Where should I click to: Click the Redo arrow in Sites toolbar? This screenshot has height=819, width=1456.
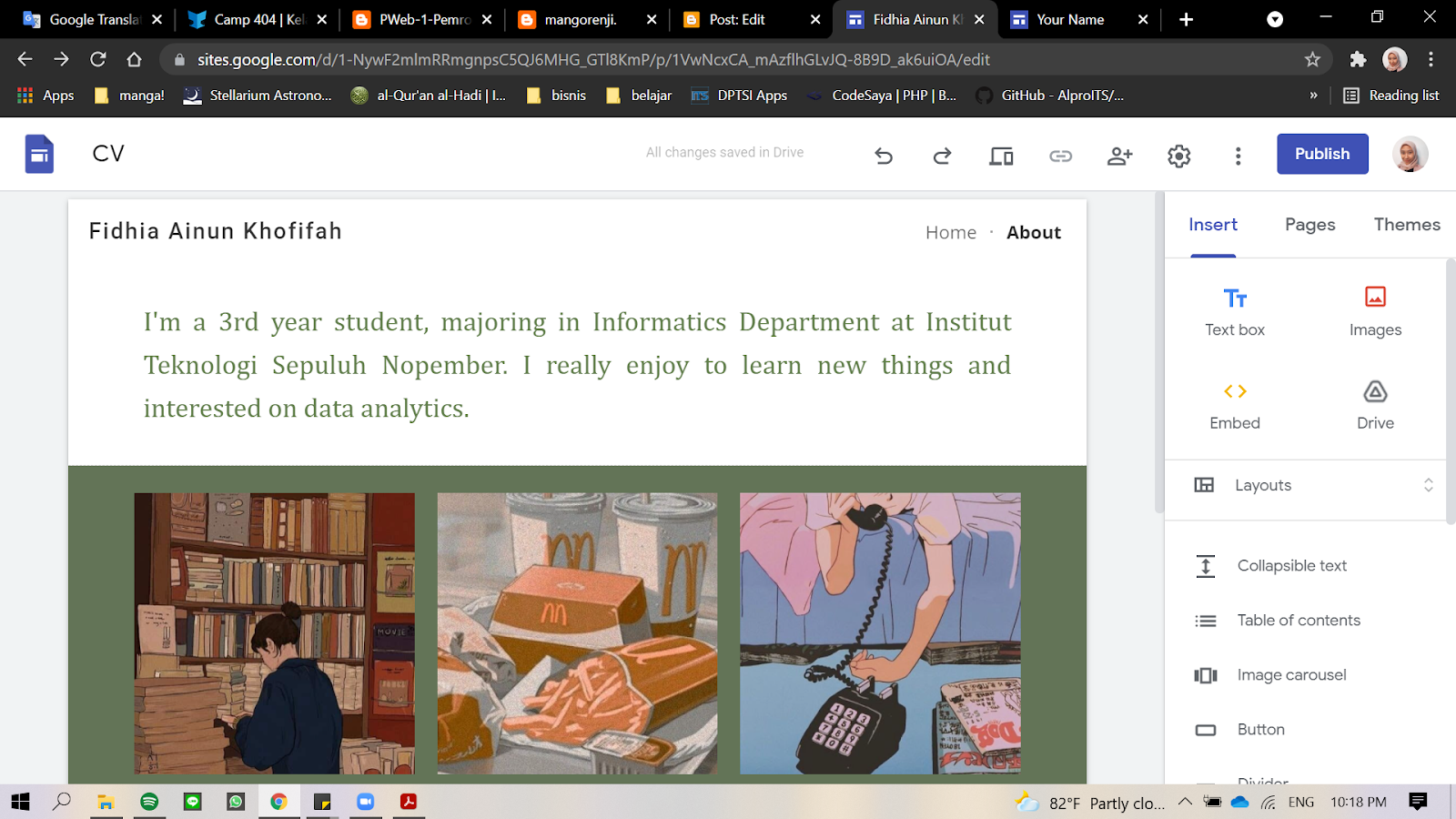click(942, 156)
